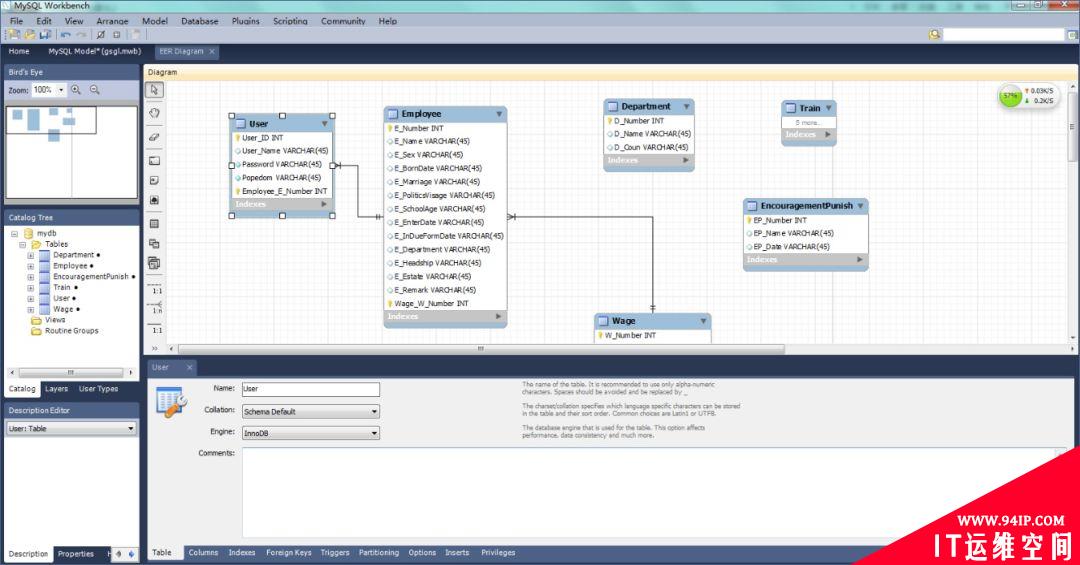
Task: Click the Bird's Eye diagram thumbnail
Action: (x=72, y=152)
